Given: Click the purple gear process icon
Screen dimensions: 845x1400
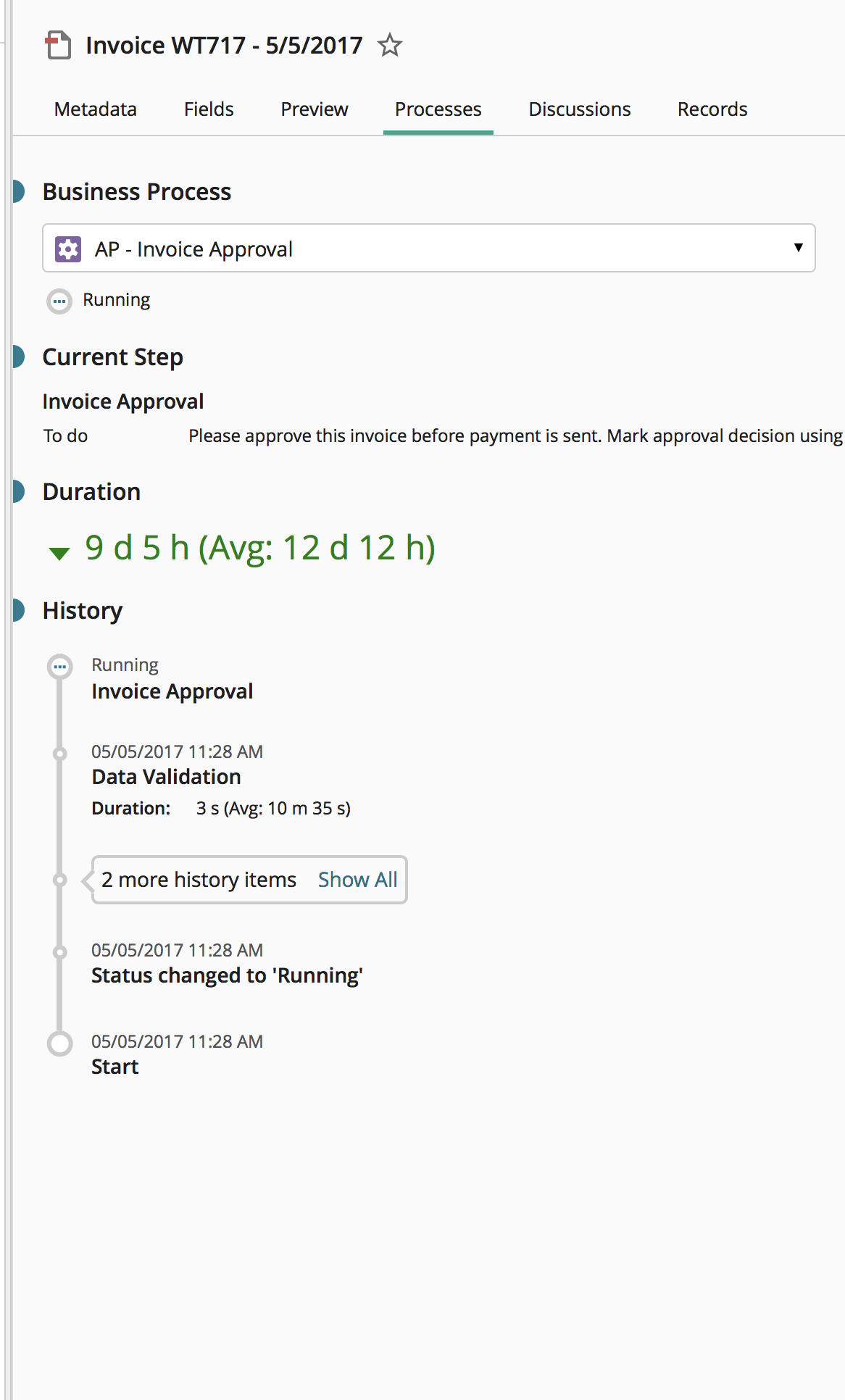Looking at the screenshot, I should tap(68, 249).
